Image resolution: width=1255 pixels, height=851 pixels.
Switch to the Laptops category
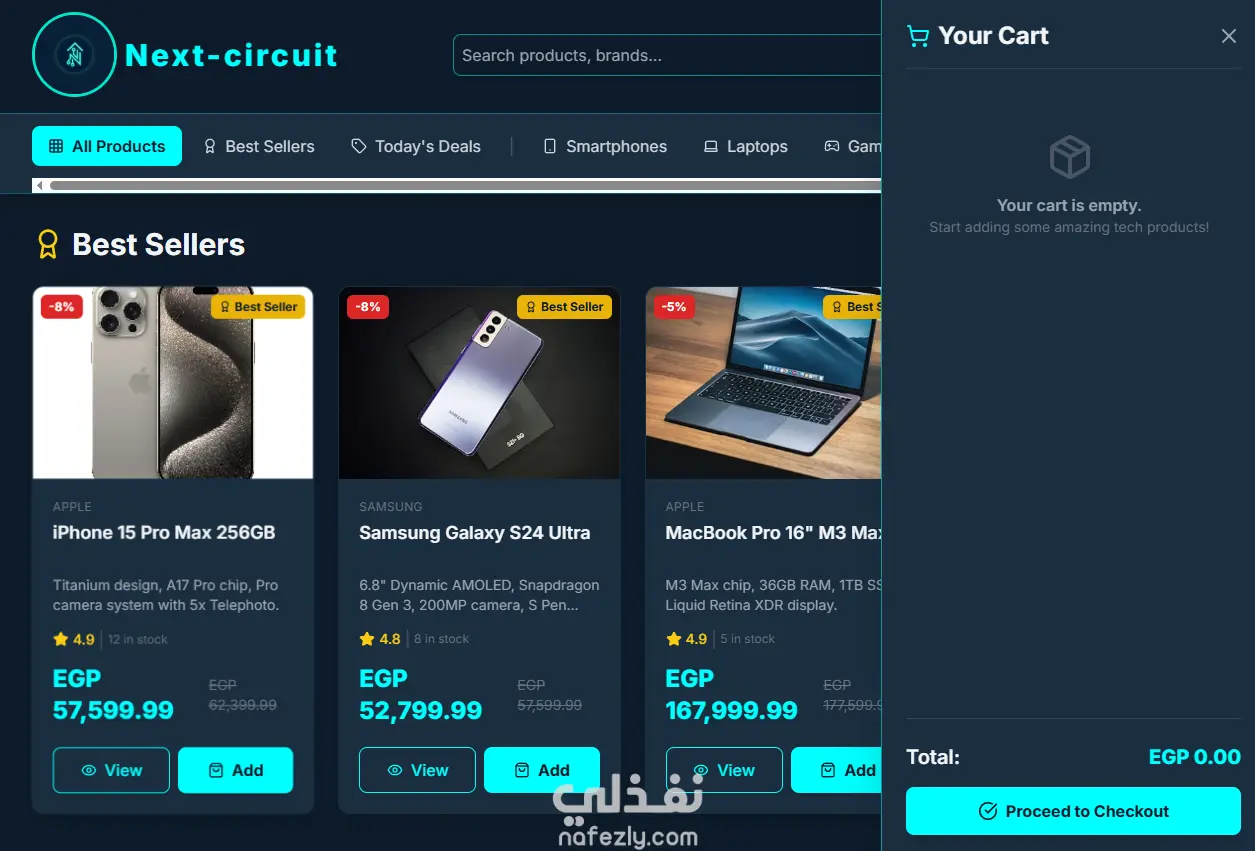point(745,146)
